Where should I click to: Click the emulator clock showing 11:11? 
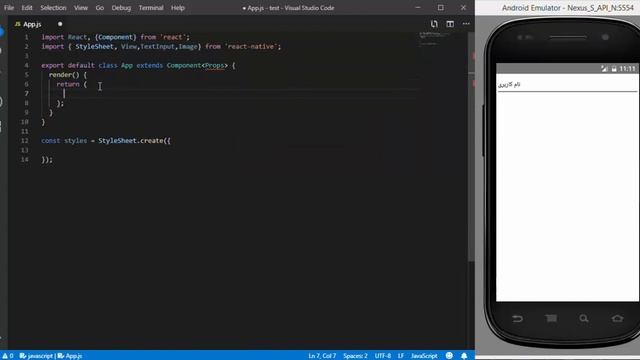627,69
